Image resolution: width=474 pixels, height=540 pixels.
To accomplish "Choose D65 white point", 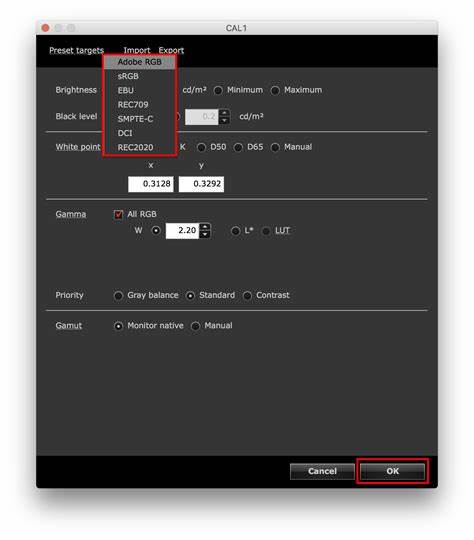I will click(x=238, y=148).
